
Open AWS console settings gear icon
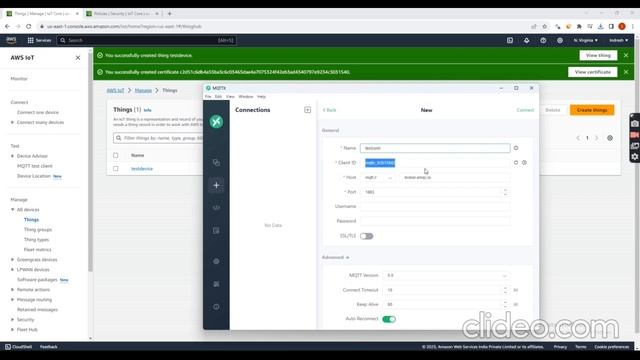(560, 40)
